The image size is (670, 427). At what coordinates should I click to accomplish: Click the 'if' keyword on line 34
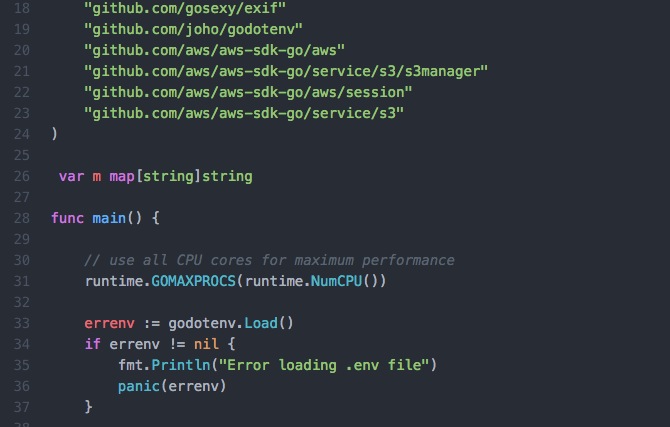click(x=93, y=344)
